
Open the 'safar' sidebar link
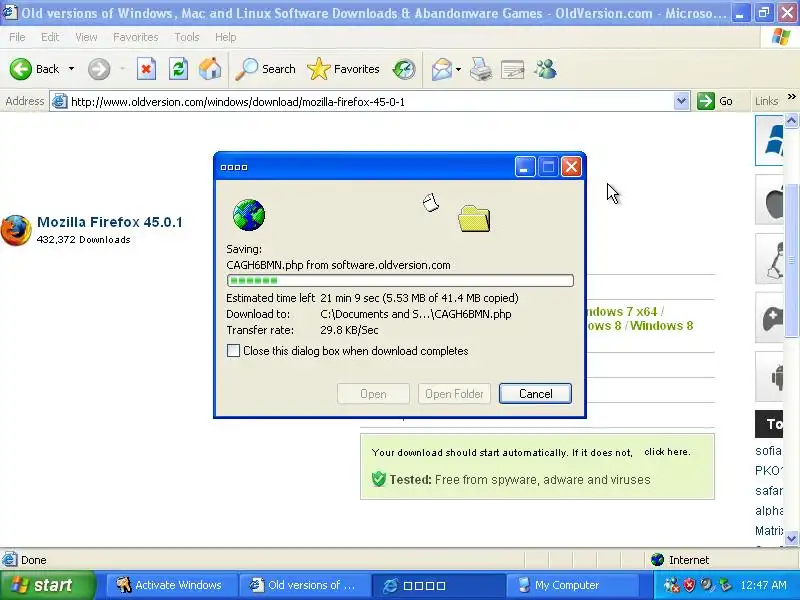pos(769,490)
